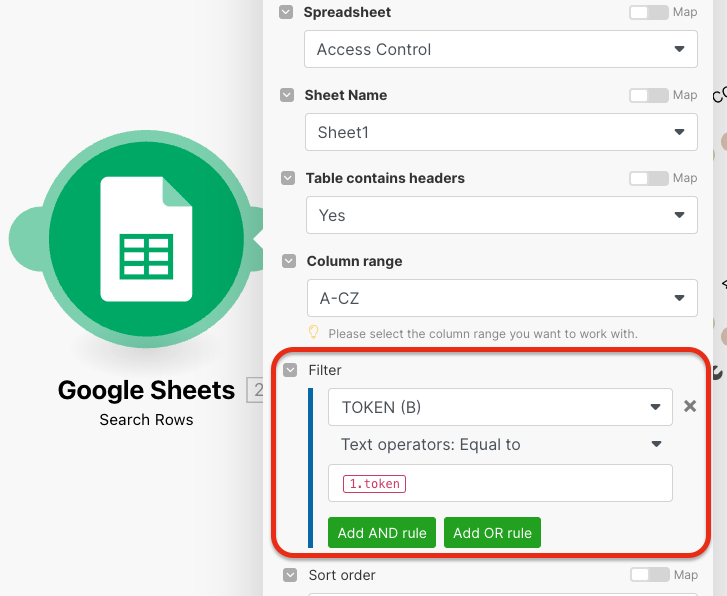Collapse the Table contains headers chevron

(x=288, y=178)
